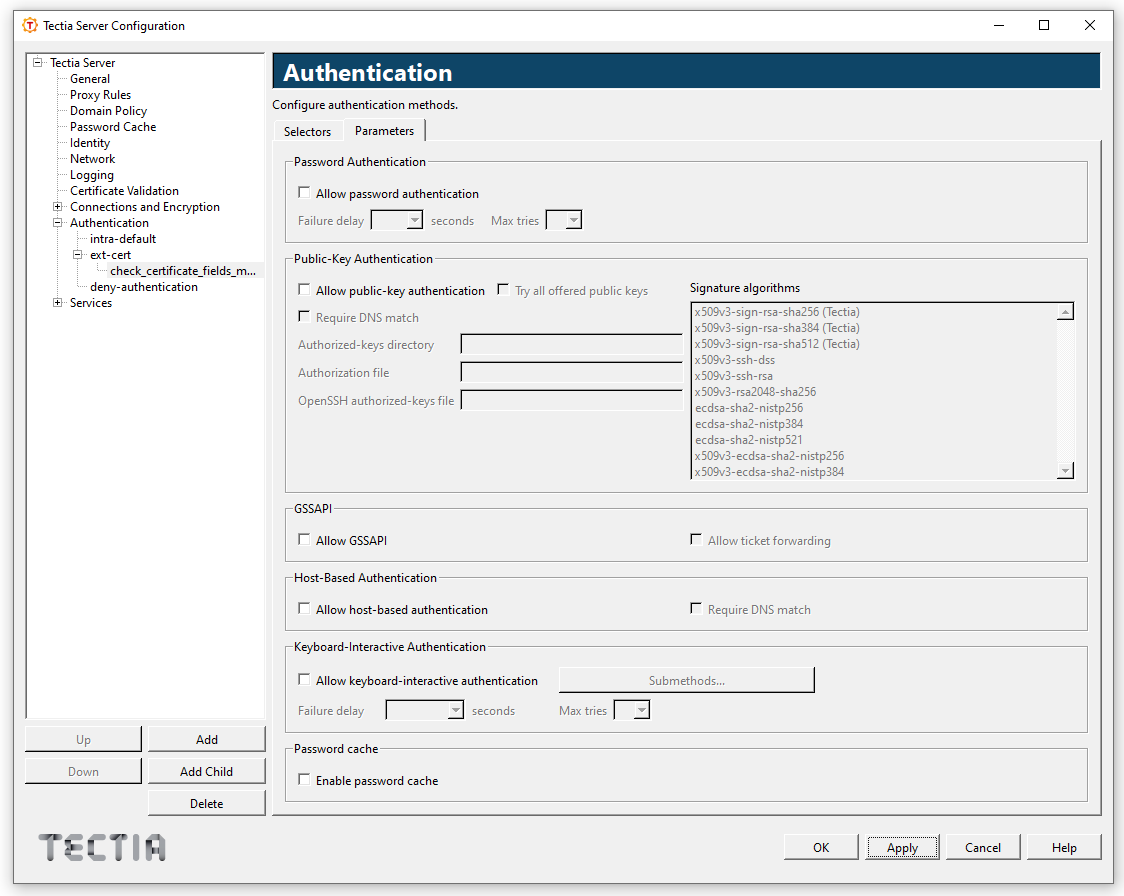Cancel the configuration dialog
This screenshot has height=896, width=1124.
coord(983,847)
